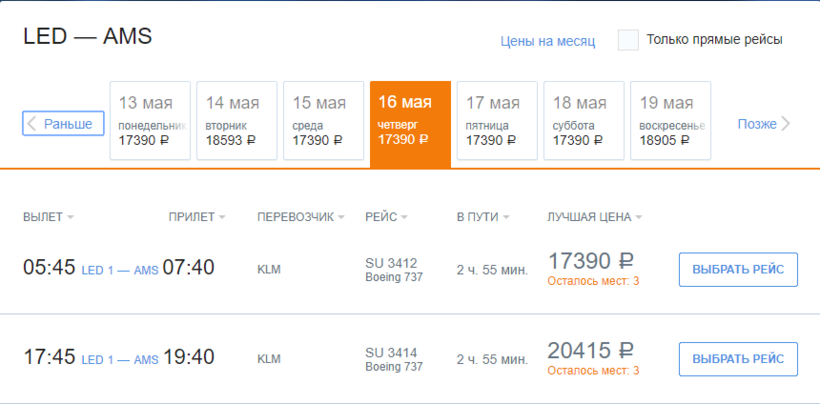This screenshot has width=820, height=404.
Task: Sort by 'В пути' duration
Action: pos(482,217)
